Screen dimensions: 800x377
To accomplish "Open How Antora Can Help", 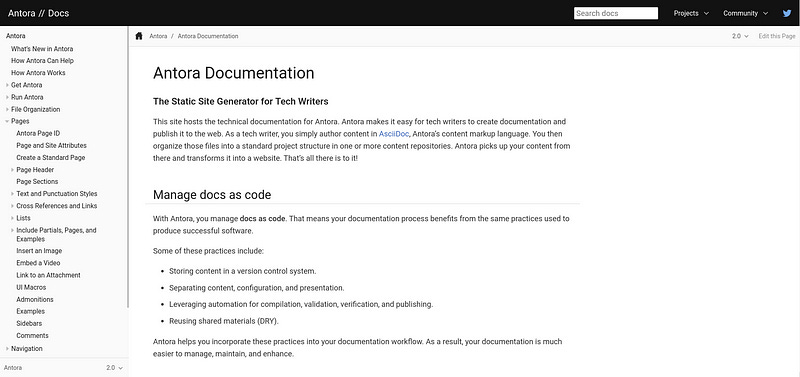I will pyautogui.click(x=42, y=61).
